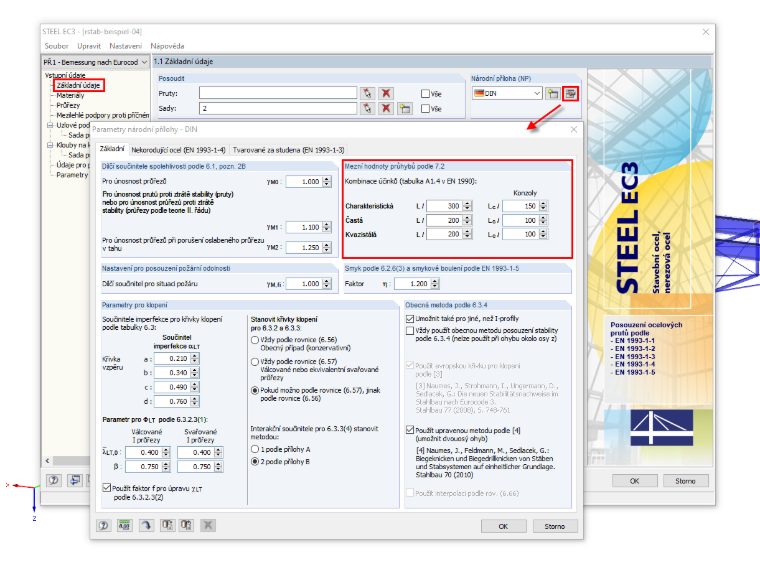Toggle 'Použít faktor f pro úpravu' checkbox
The image size is (760, 570).
click(107, 488)
